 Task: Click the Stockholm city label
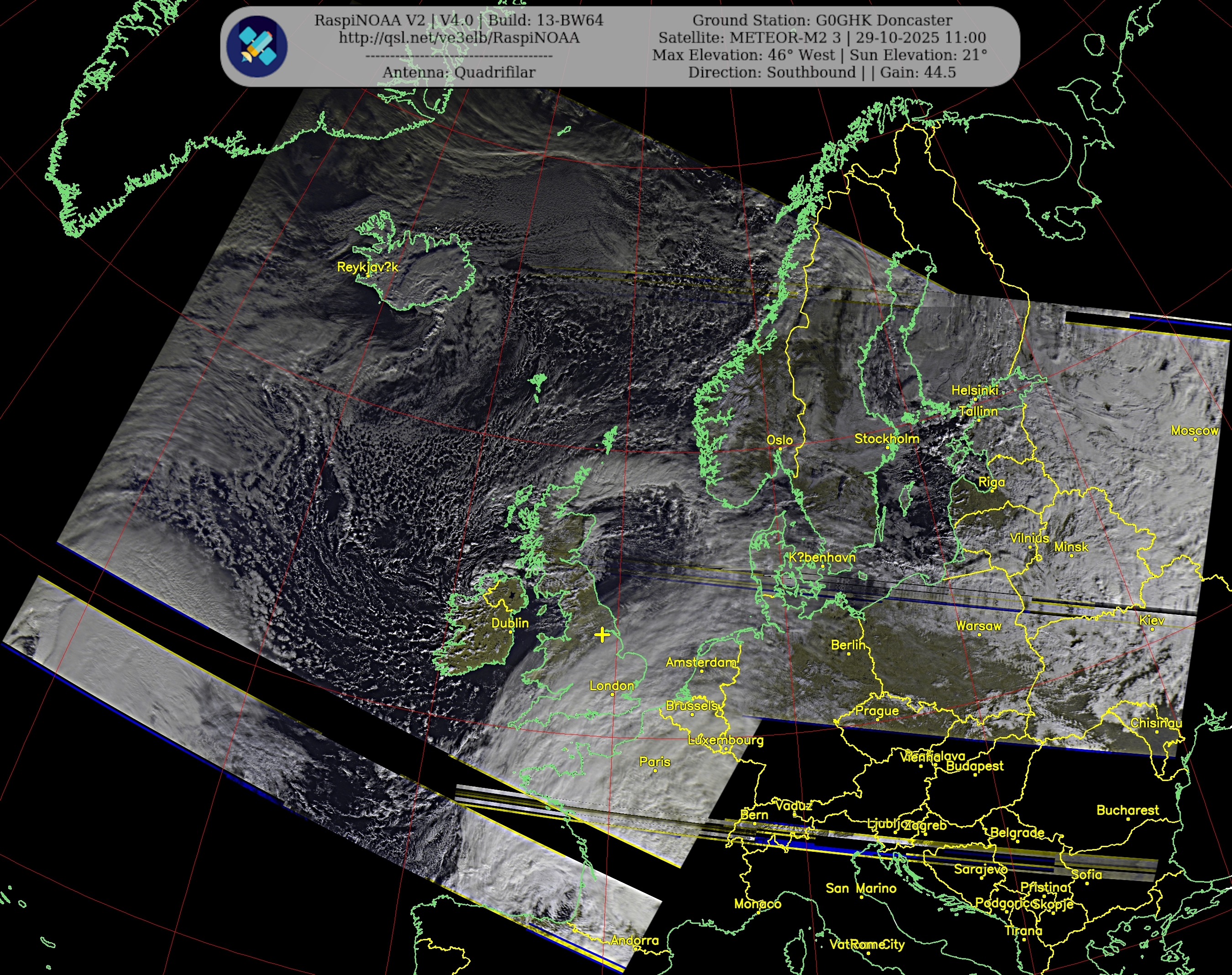pyautogui.click(x=886, y=438)
